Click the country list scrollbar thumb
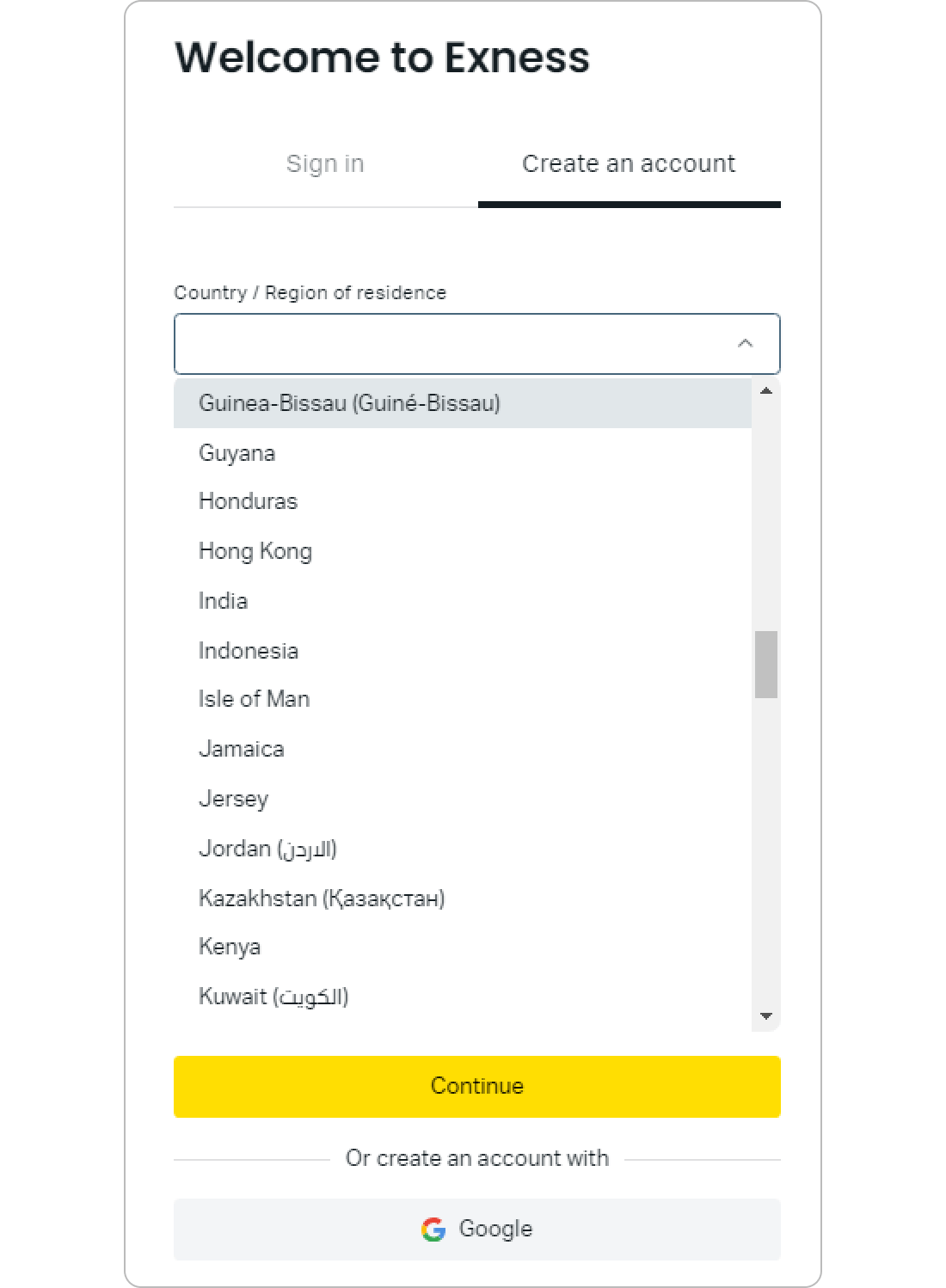The height and width of the screenshot is (1288, 946). pos(766,665)
